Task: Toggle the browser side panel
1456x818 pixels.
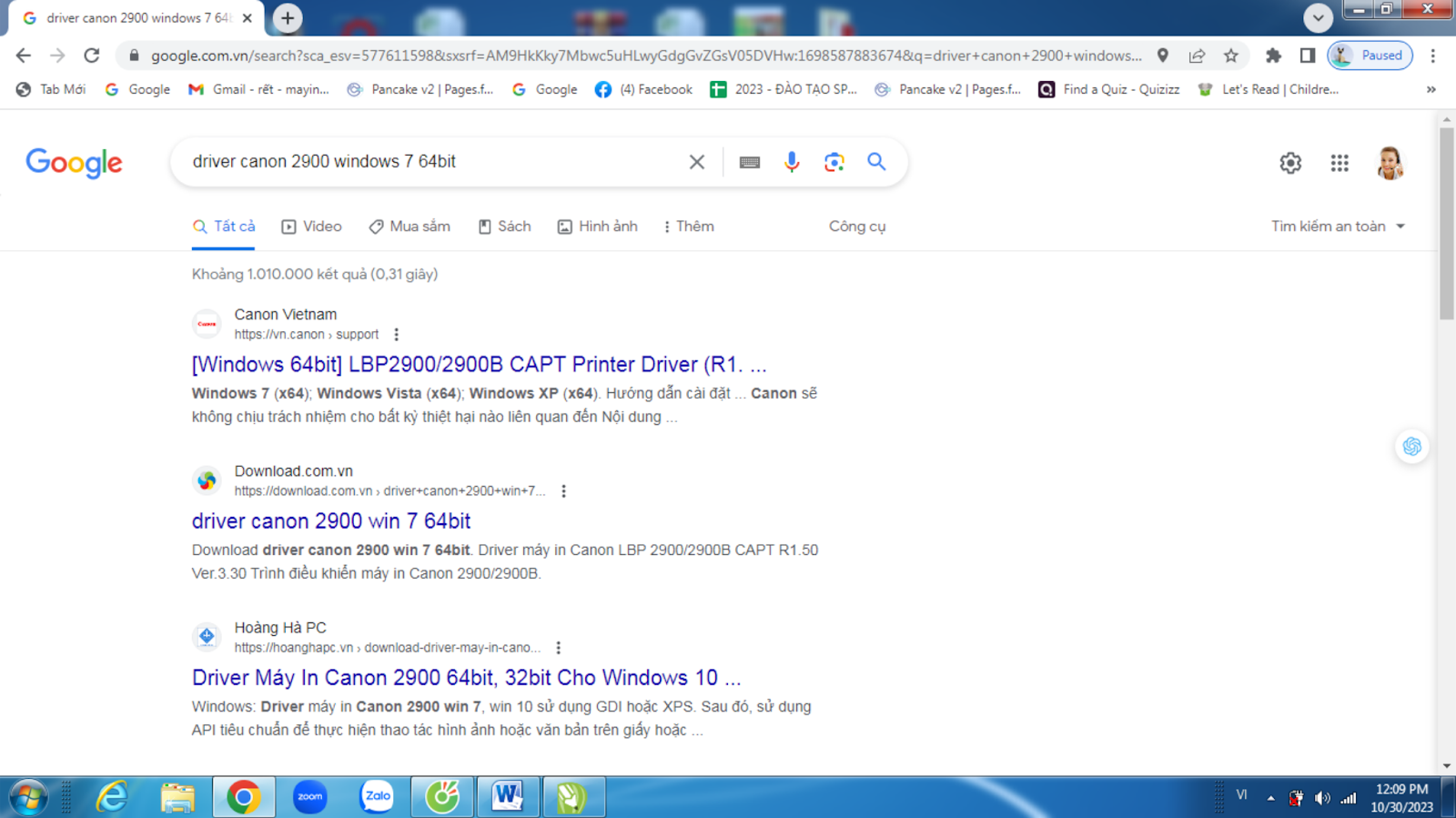Action: (x=1308, y=56)
